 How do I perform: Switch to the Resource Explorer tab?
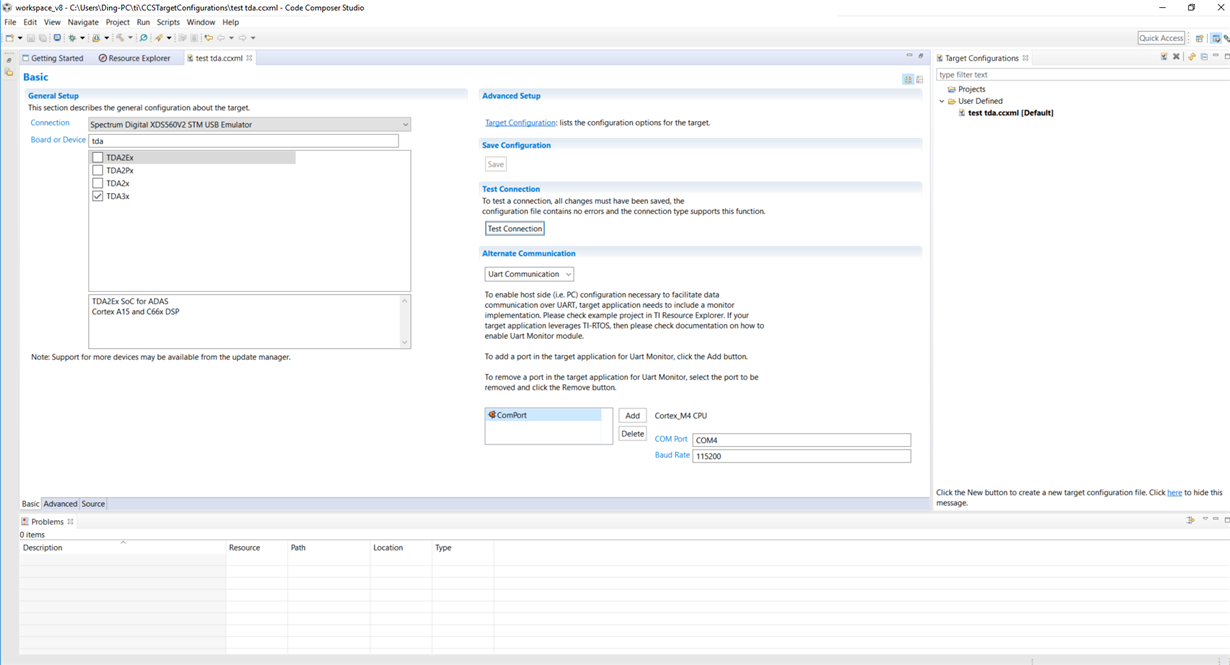pos(135,58)
